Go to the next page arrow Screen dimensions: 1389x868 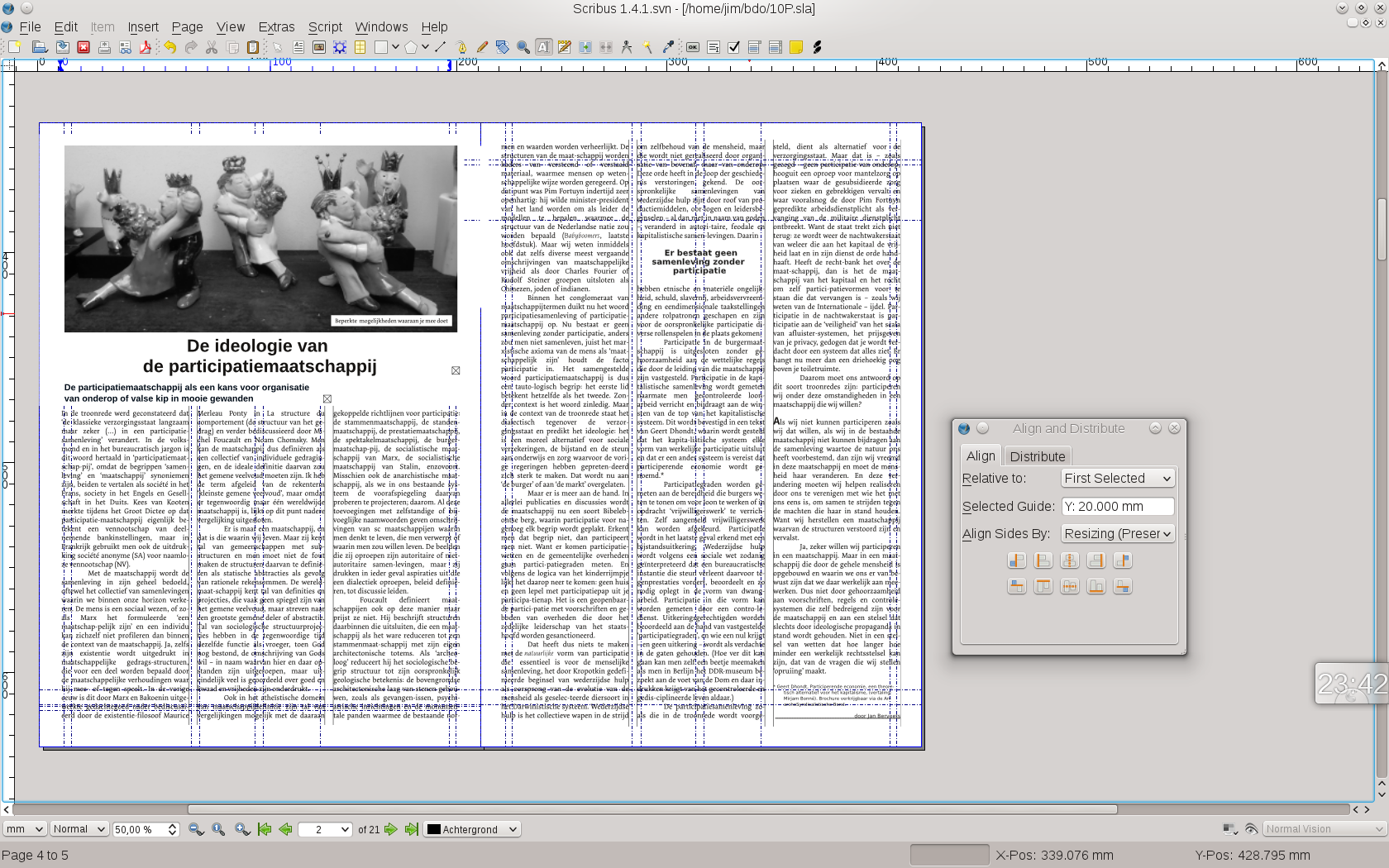[390, 829]
